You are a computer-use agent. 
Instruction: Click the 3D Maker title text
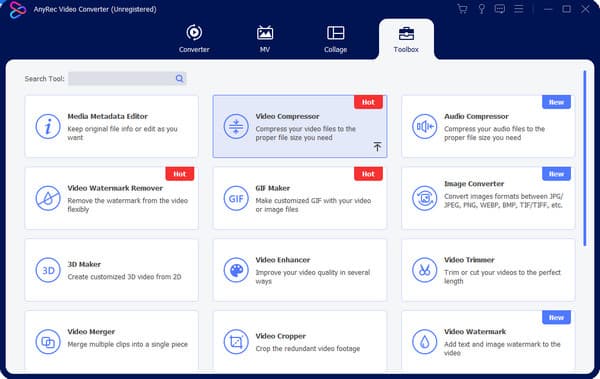[84, 264]
